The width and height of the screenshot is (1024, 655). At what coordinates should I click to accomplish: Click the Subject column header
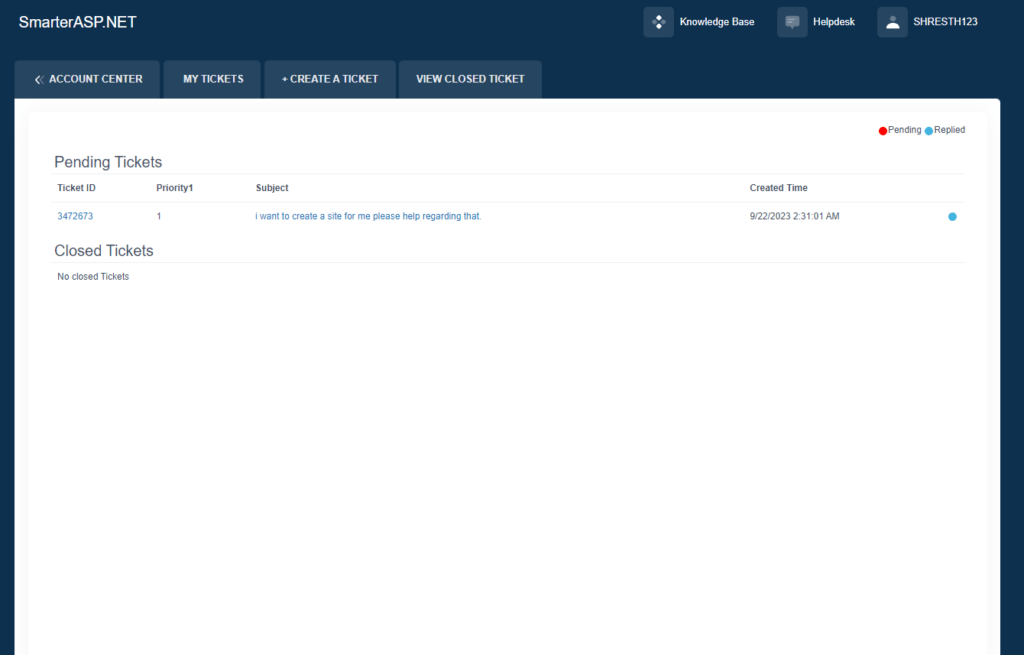click(272, 188)
